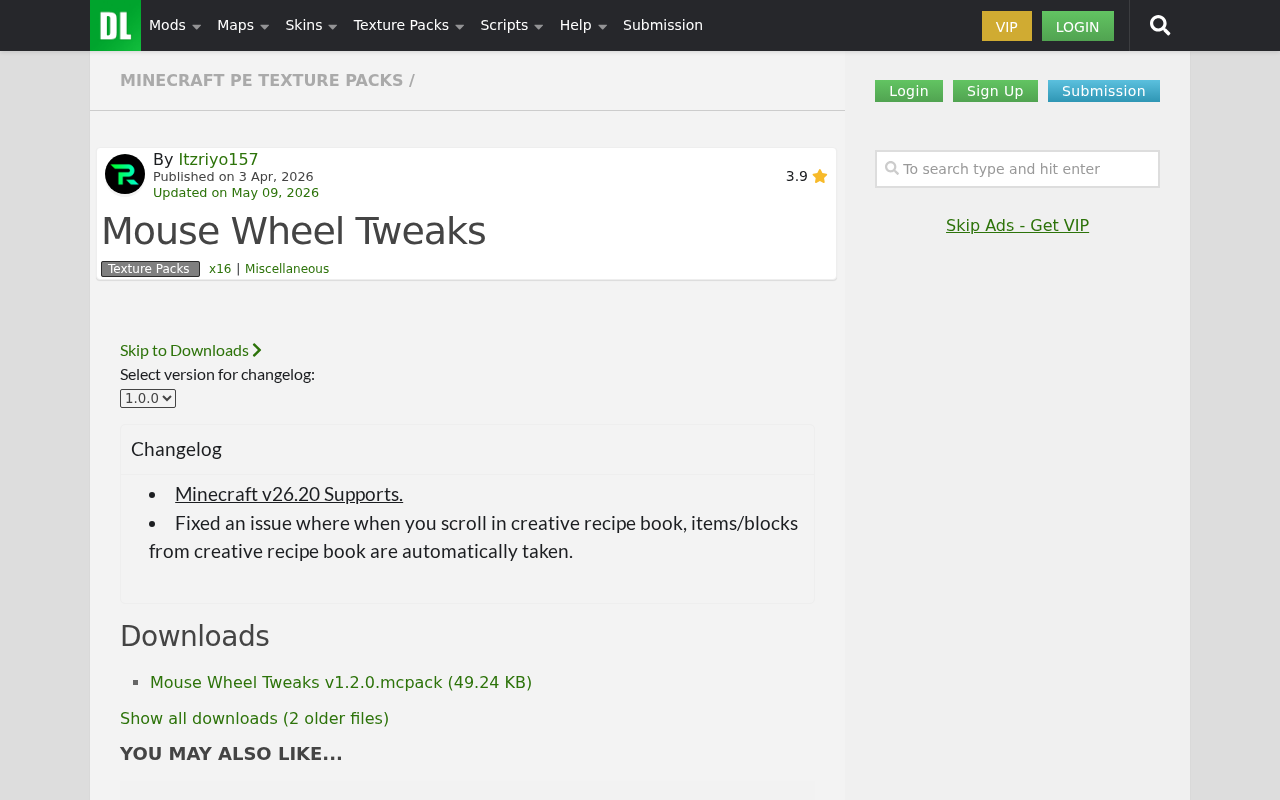The image size is (1280, 800).
Task: Visit author Itzriyo157's profile link
Action: click(x=218, y=159)
